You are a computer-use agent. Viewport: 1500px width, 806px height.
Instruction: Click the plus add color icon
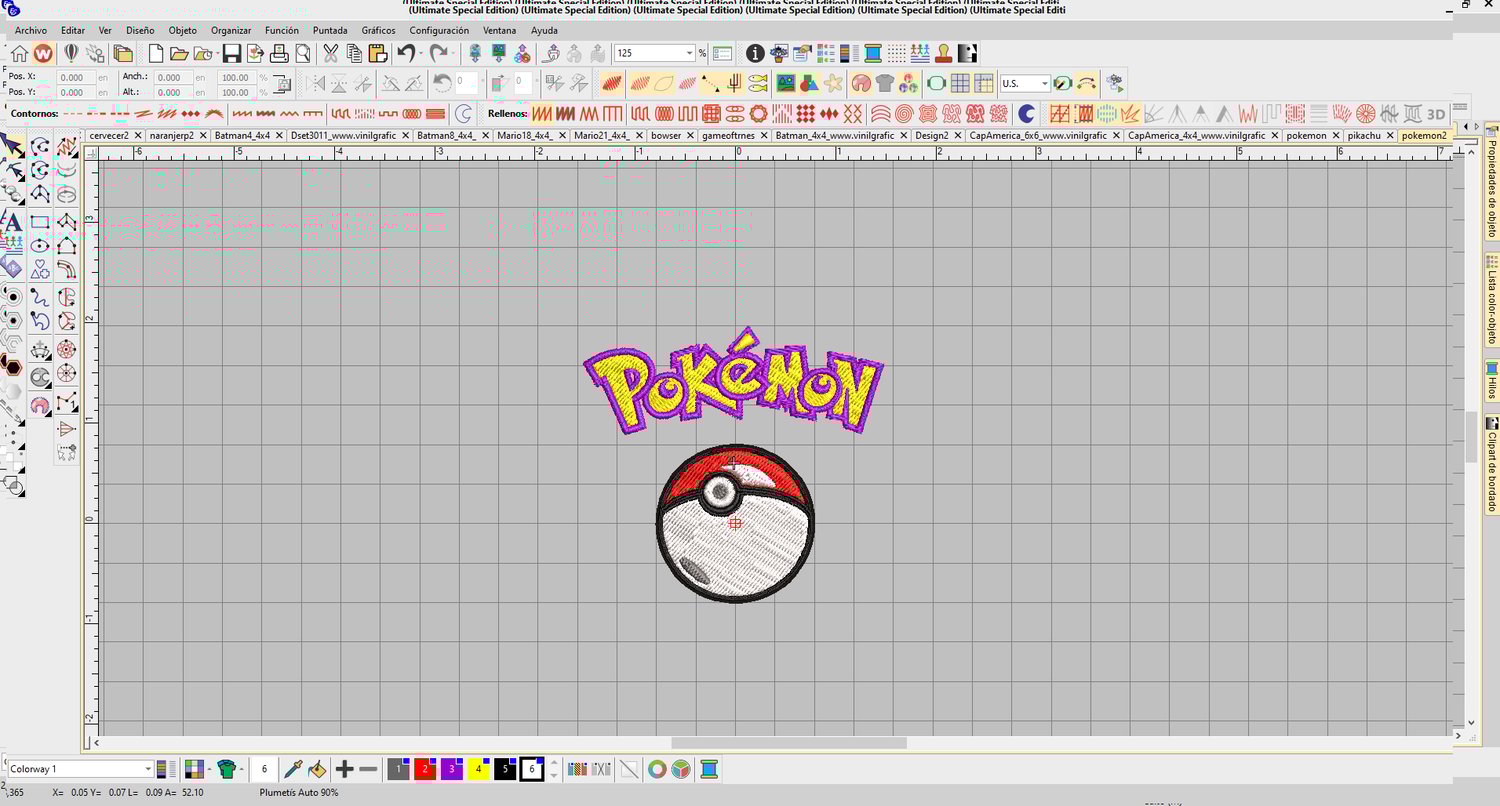tap(345, 769)
